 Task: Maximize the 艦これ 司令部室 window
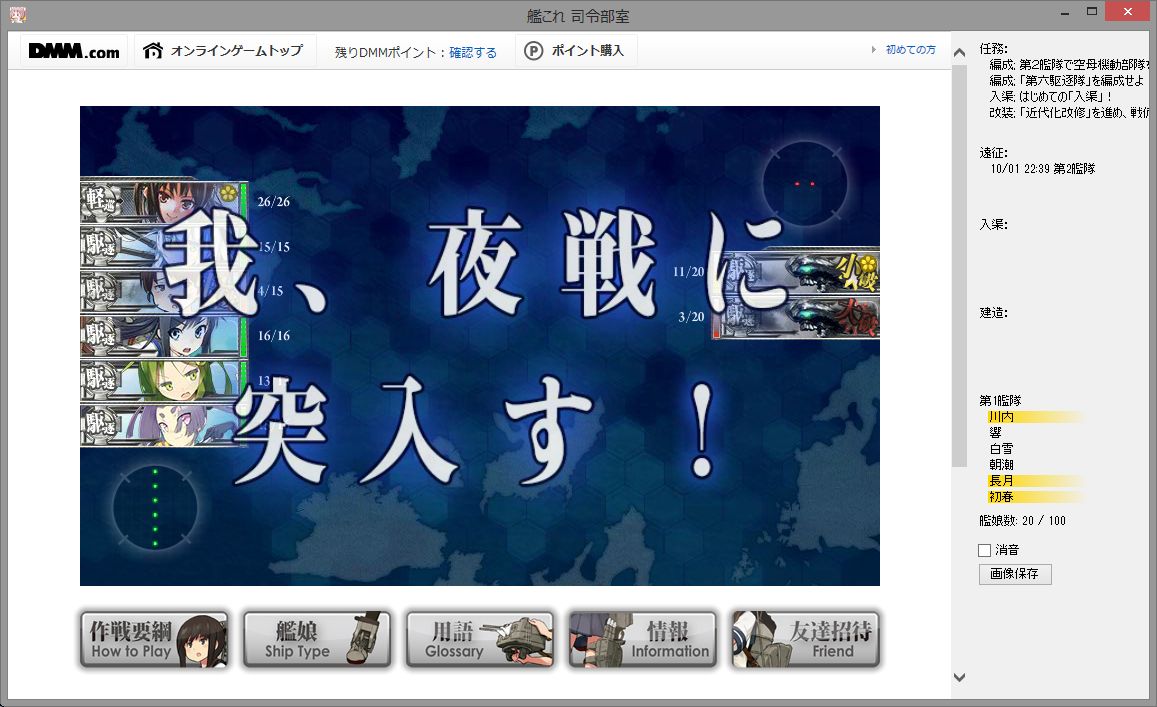coord(1092,11)
